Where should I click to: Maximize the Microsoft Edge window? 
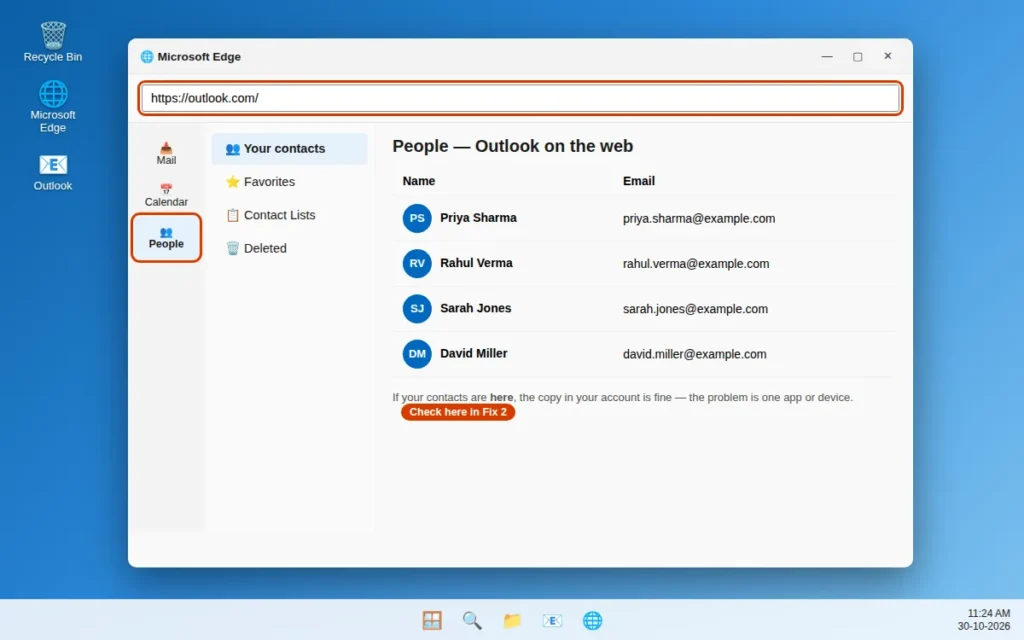coord(857,57)
